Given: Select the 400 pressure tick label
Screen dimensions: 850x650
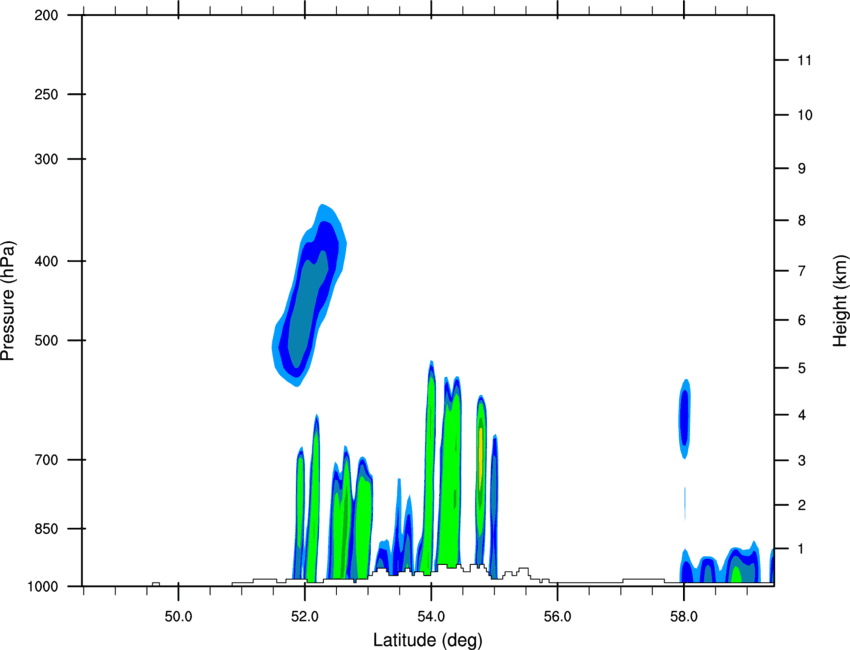Looking at the screenshot, I should click(46, 261).
